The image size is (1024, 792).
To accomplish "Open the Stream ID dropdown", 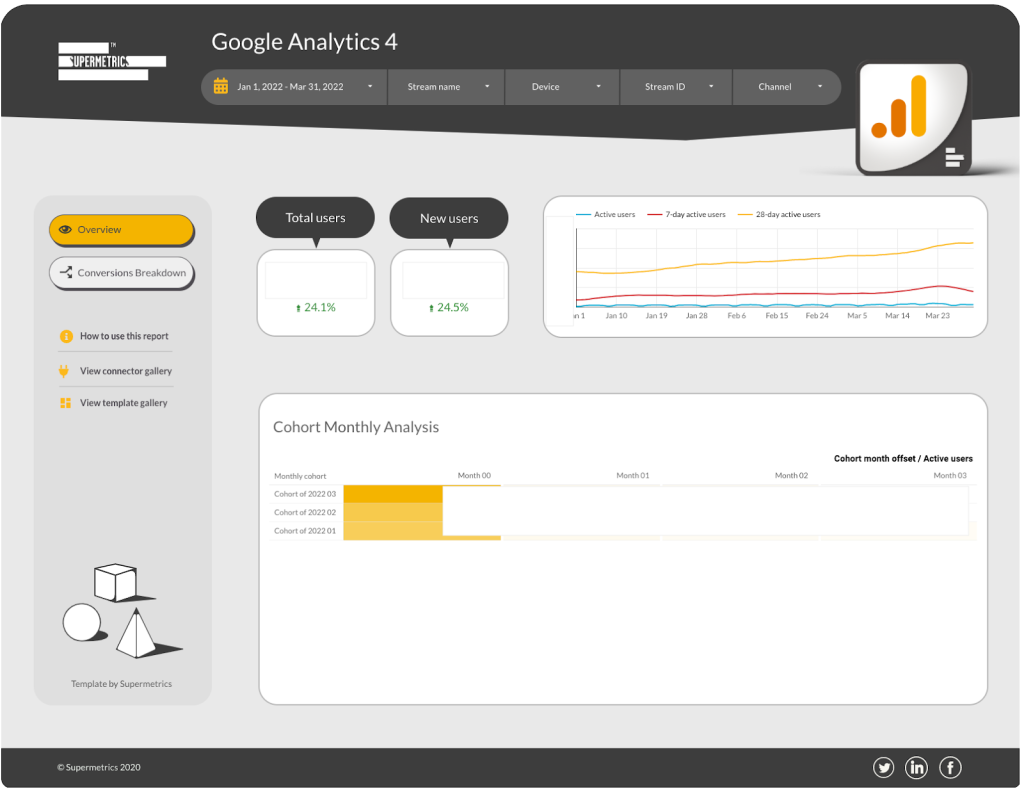I will tap(676, 87).
